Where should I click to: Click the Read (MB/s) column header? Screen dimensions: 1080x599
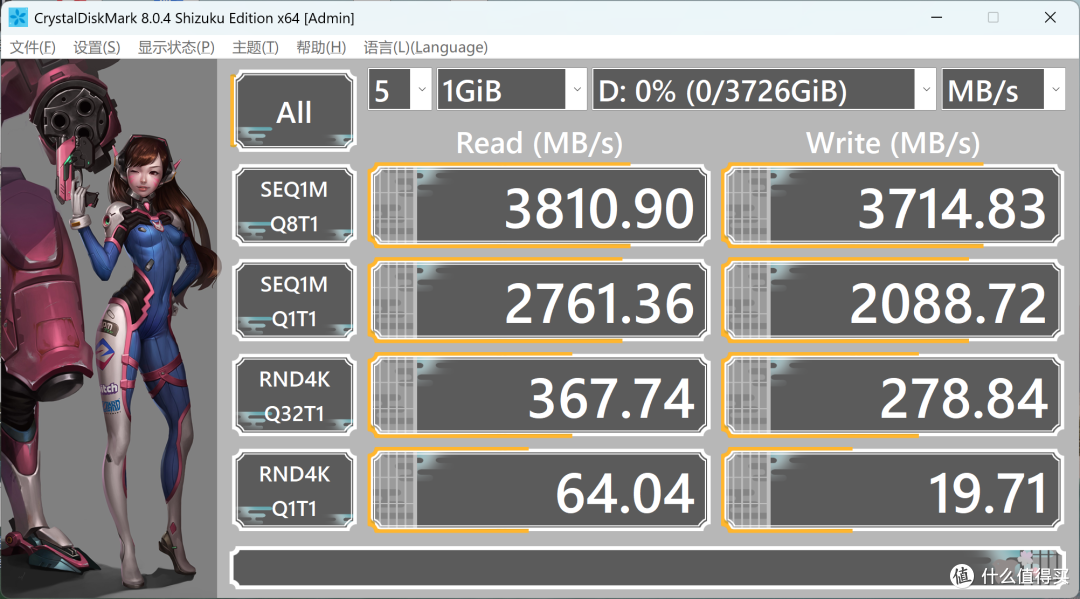point(539,143)
